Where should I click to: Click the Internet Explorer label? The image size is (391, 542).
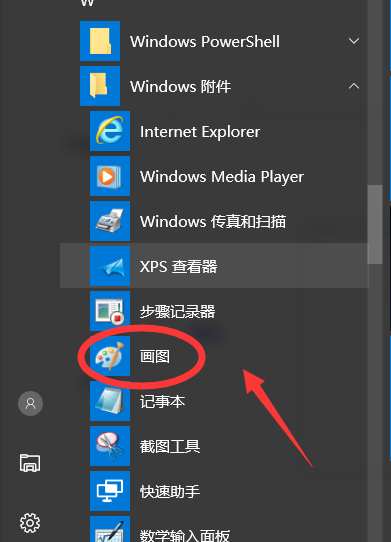(200, 132)
